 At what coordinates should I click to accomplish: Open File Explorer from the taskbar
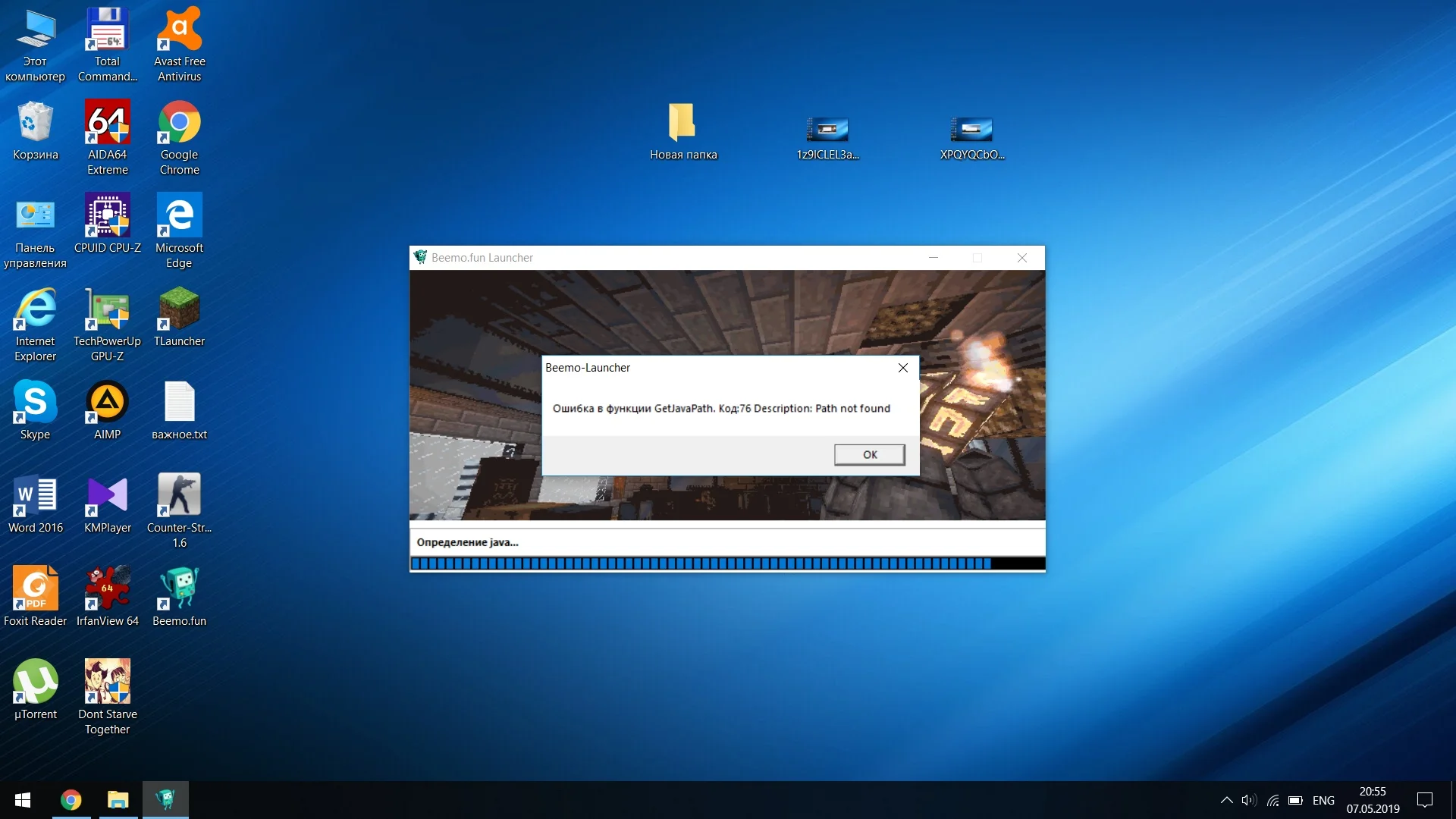pyautogui.click(x=118, y=800)
